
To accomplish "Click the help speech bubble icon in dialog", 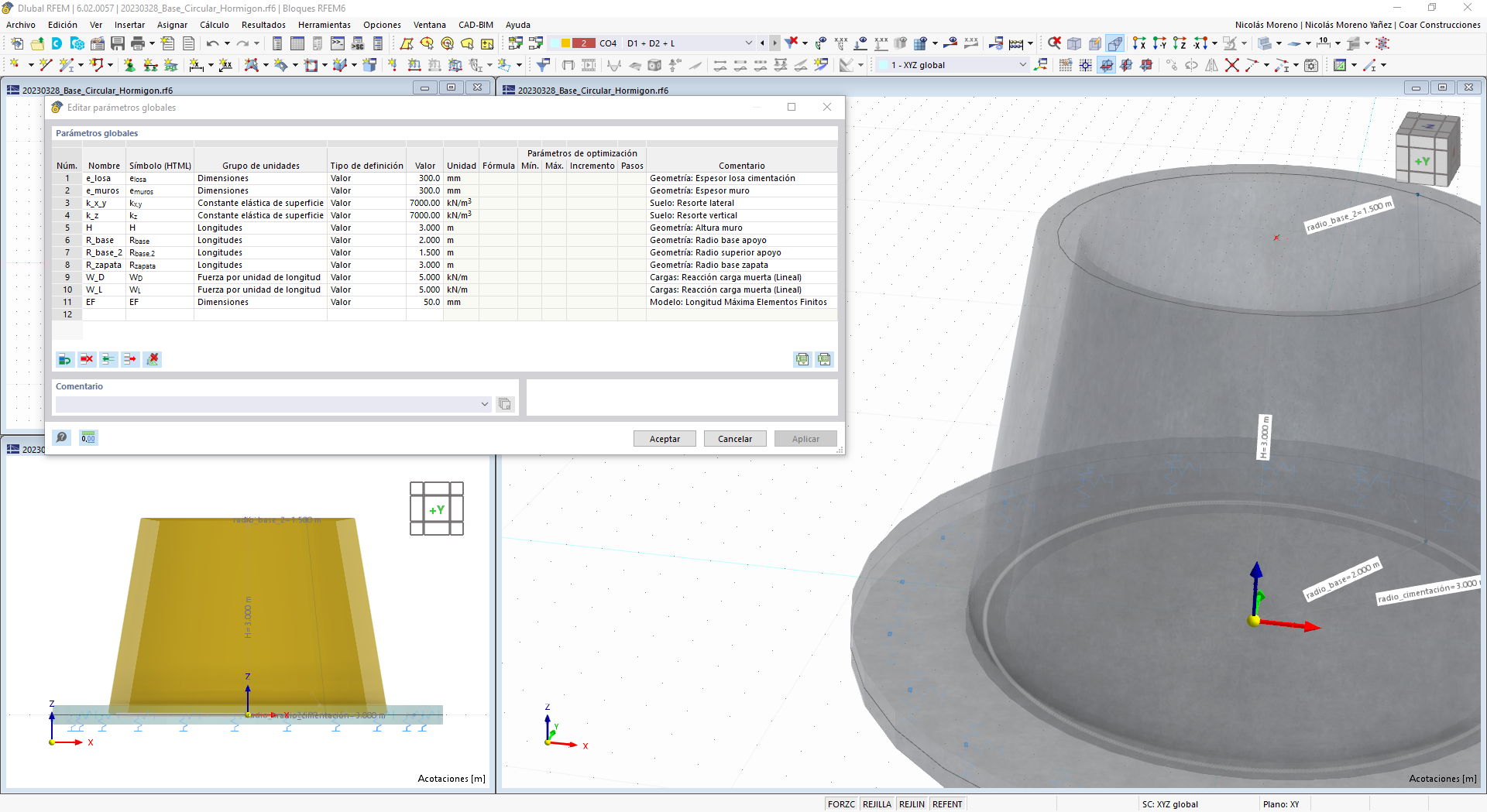I will point(61,438).
